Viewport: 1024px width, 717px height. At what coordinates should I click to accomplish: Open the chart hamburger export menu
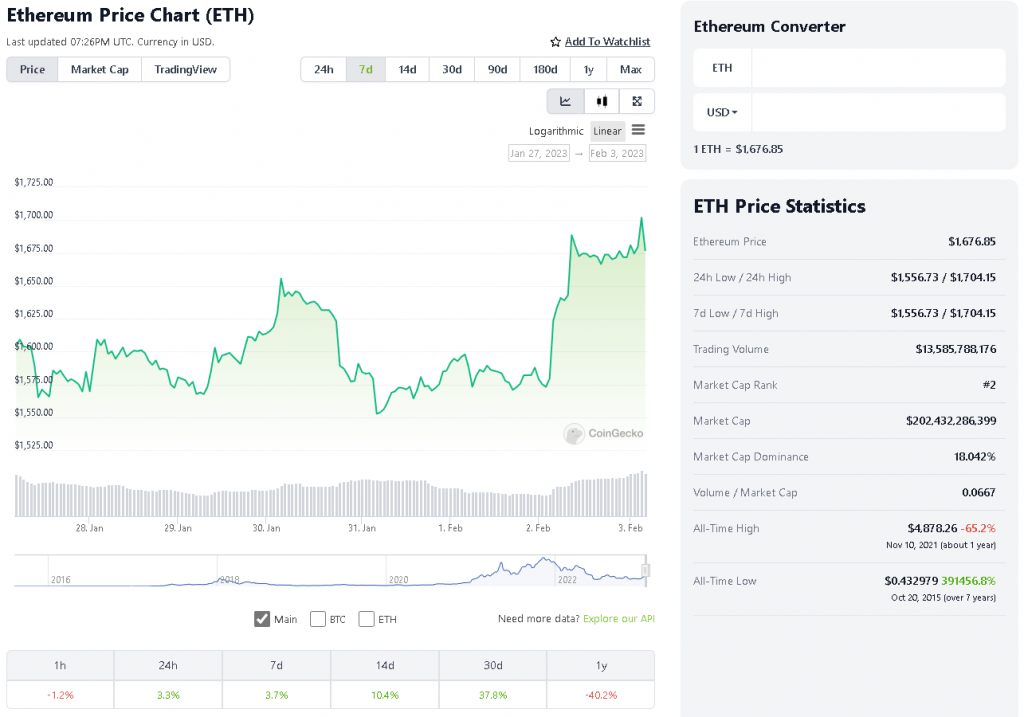(639, 130)
